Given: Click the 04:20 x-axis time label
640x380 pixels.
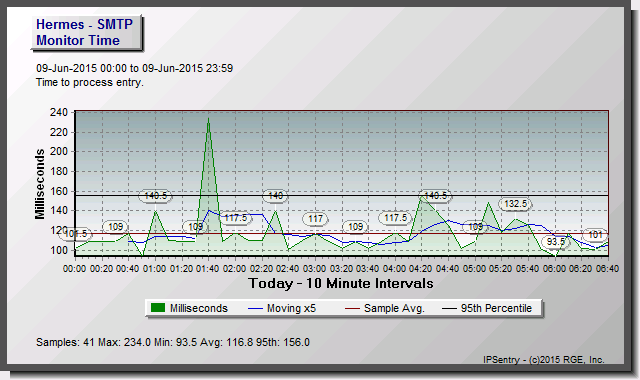Looking at the screenshot, I should click(421, 269).
